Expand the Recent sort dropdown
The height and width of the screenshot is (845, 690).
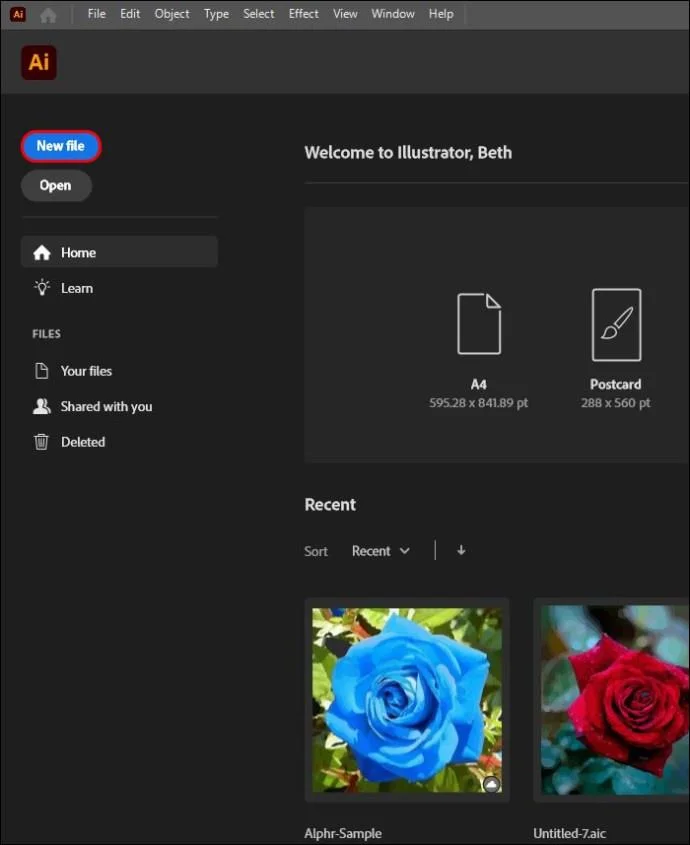pos(381,551)
